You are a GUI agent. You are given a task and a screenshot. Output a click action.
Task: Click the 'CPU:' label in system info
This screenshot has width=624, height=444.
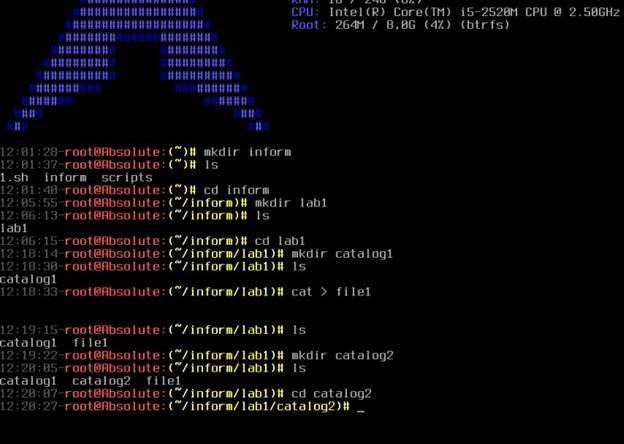click(306, 12)
